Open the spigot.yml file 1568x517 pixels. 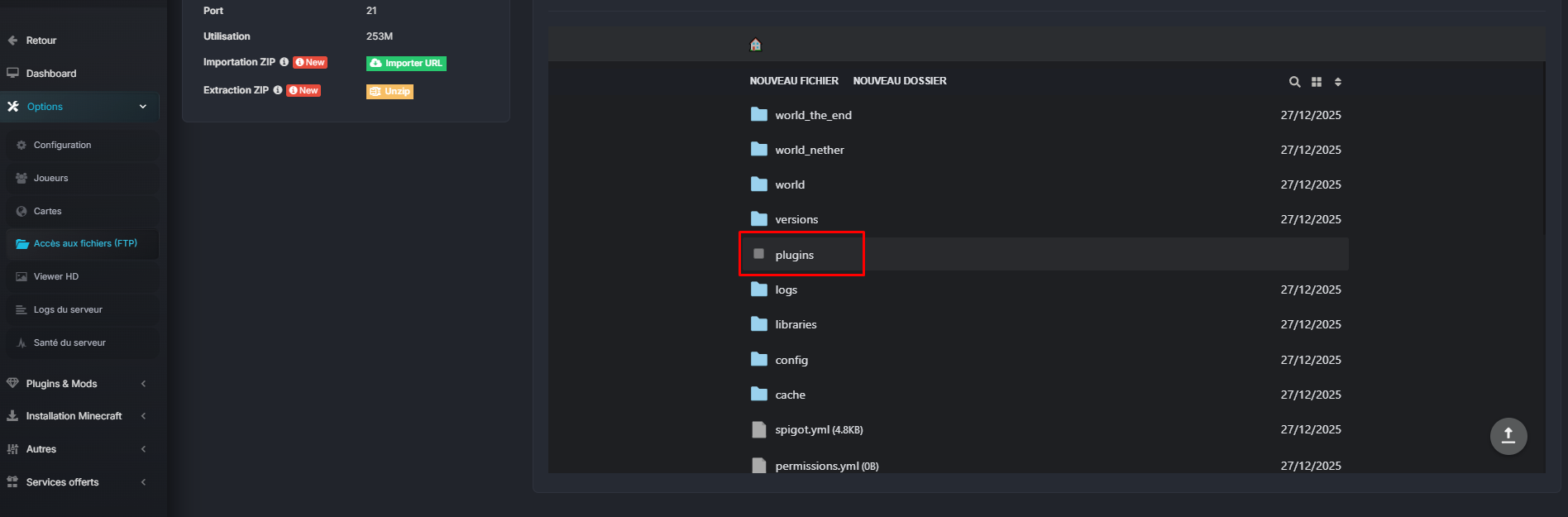[801, 429]
